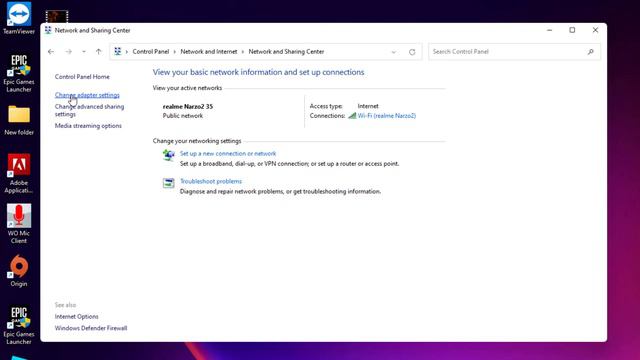Go to Control Panel breadcrumb
The height and width of the screenshot is (360, 640).
[151, 52]
